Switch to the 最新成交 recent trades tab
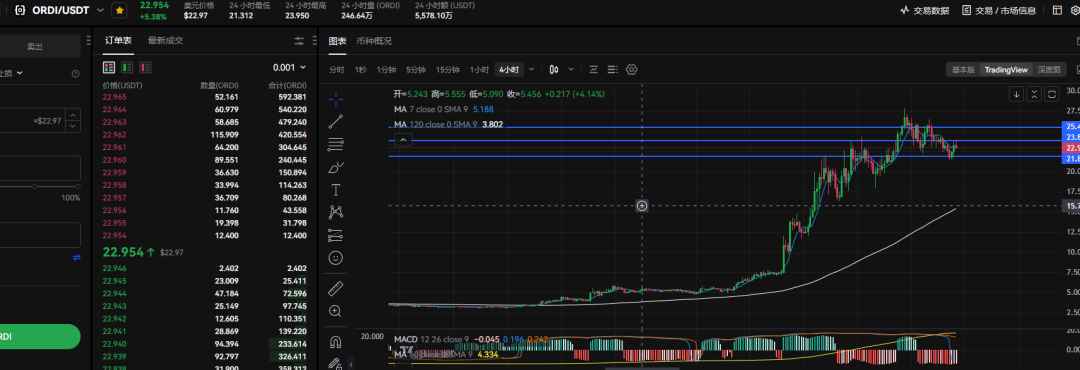This screenshot has height=370, width=1080. 165,41
